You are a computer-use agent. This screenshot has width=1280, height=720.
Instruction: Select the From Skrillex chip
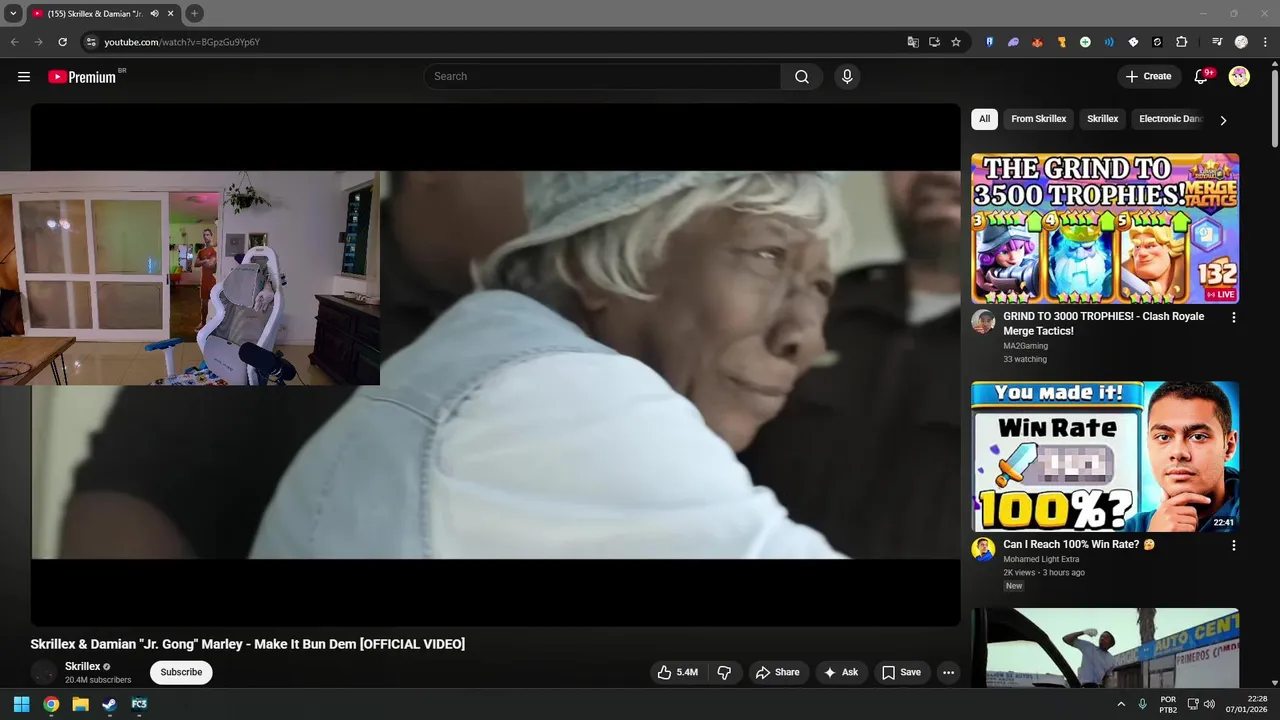(1038, 119)
